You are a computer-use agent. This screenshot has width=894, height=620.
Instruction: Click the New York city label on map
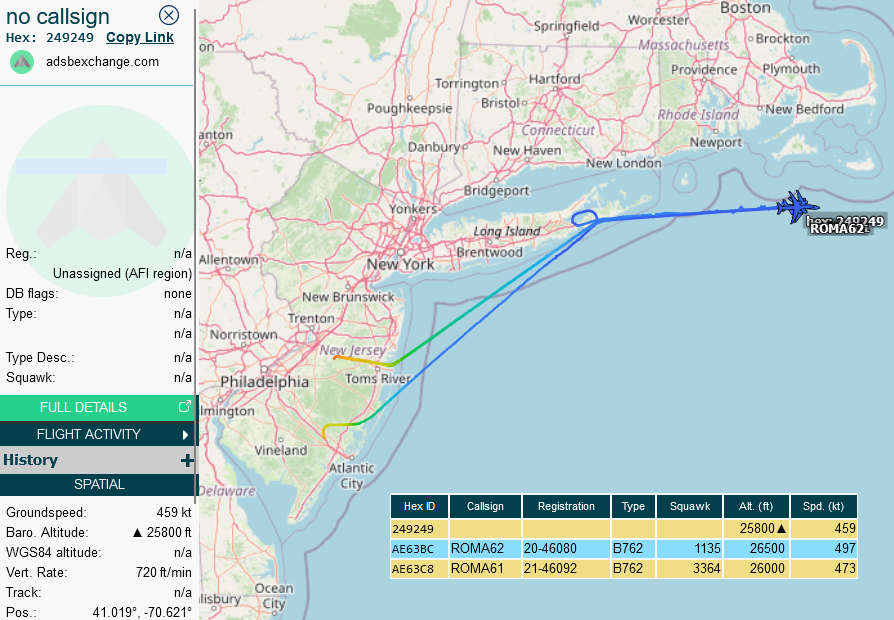(401, 264)
